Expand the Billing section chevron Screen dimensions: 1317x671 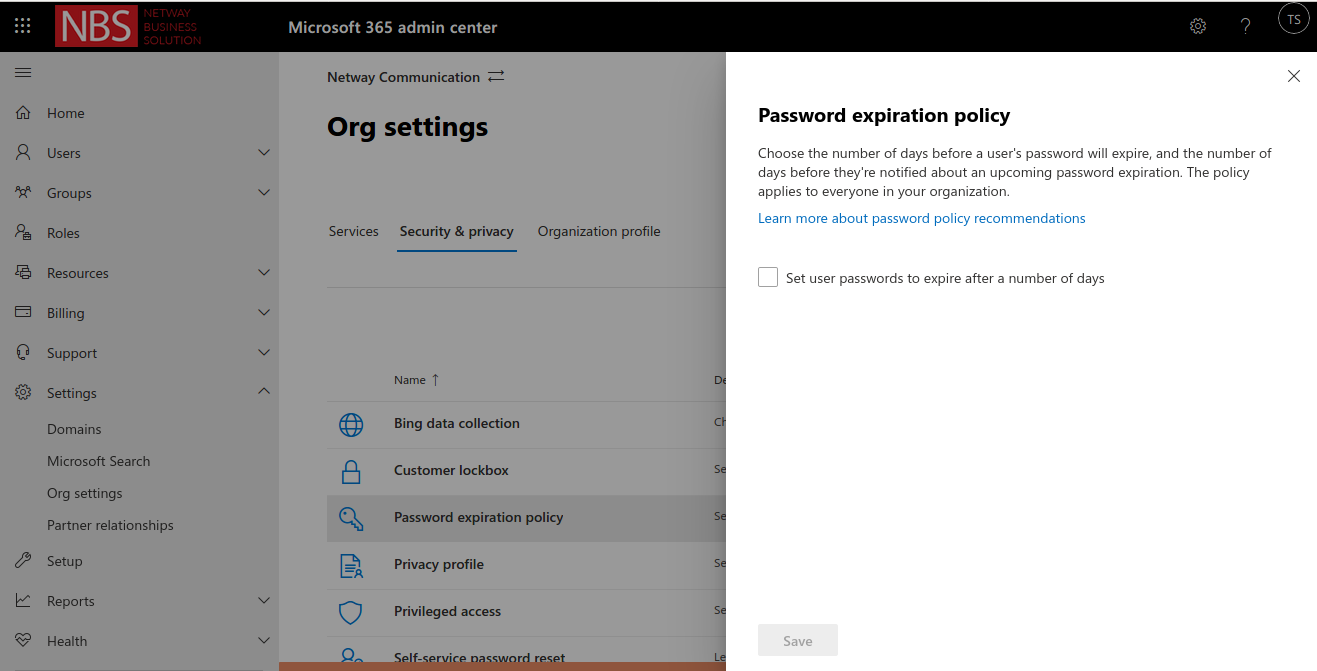pos(264,313)
